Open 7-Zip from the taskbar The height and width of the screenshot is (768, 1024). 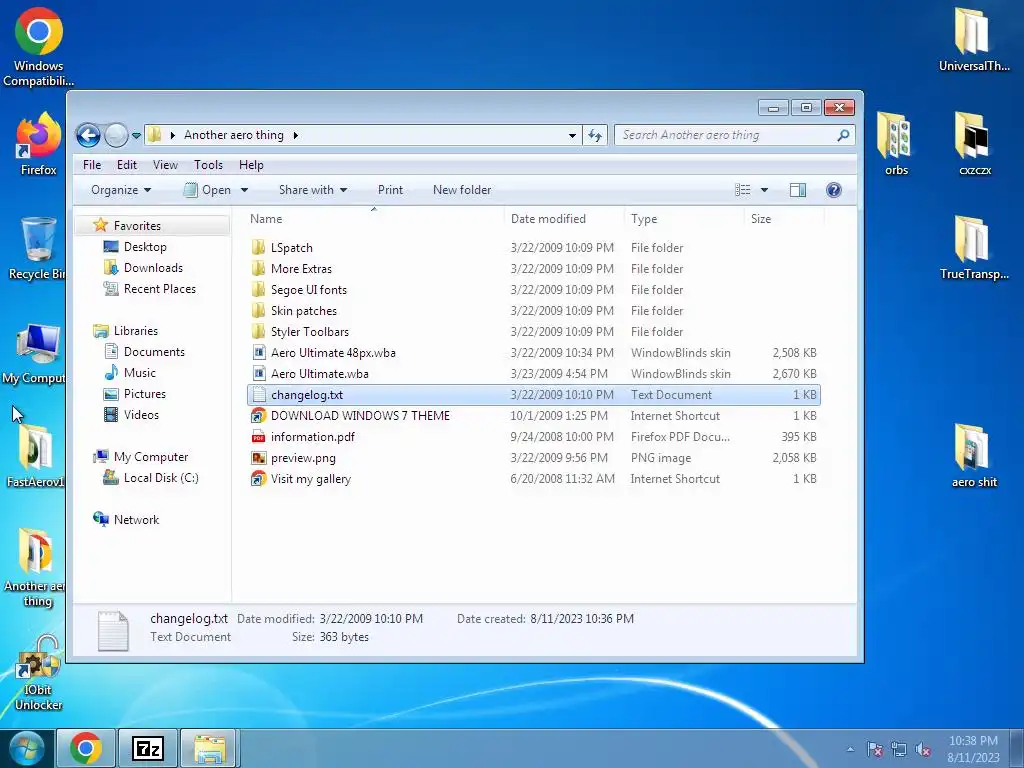tap(148, 748)
